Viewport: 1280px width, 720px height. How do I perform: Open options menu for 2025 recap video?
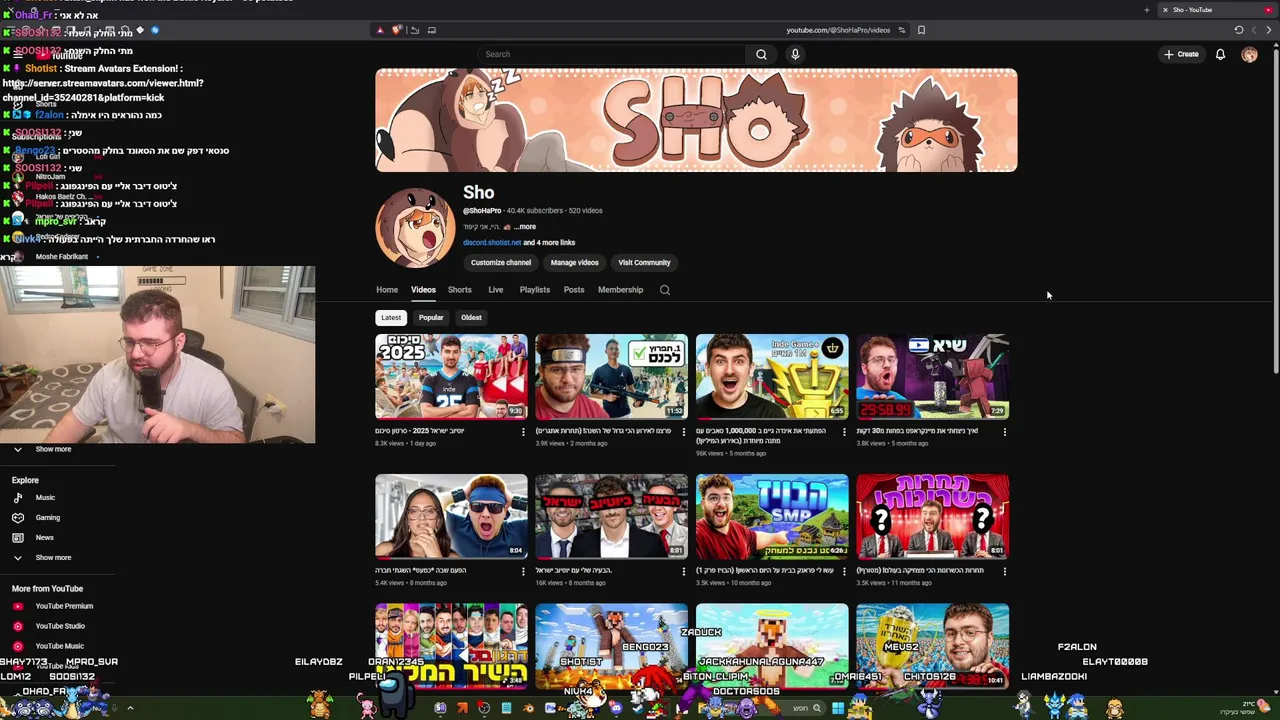[x=523, y=432]
